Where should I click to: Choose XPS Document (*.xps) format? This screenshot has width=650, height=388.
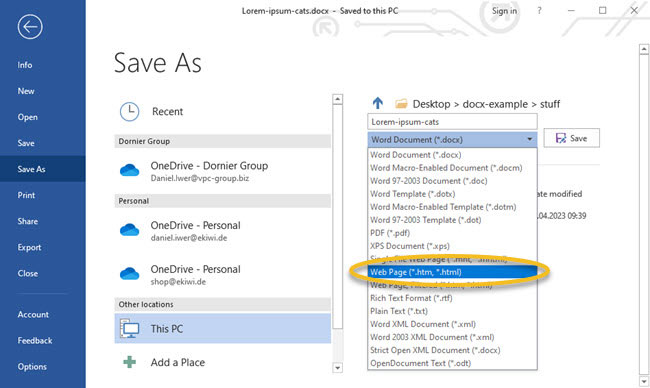(452, 246)
